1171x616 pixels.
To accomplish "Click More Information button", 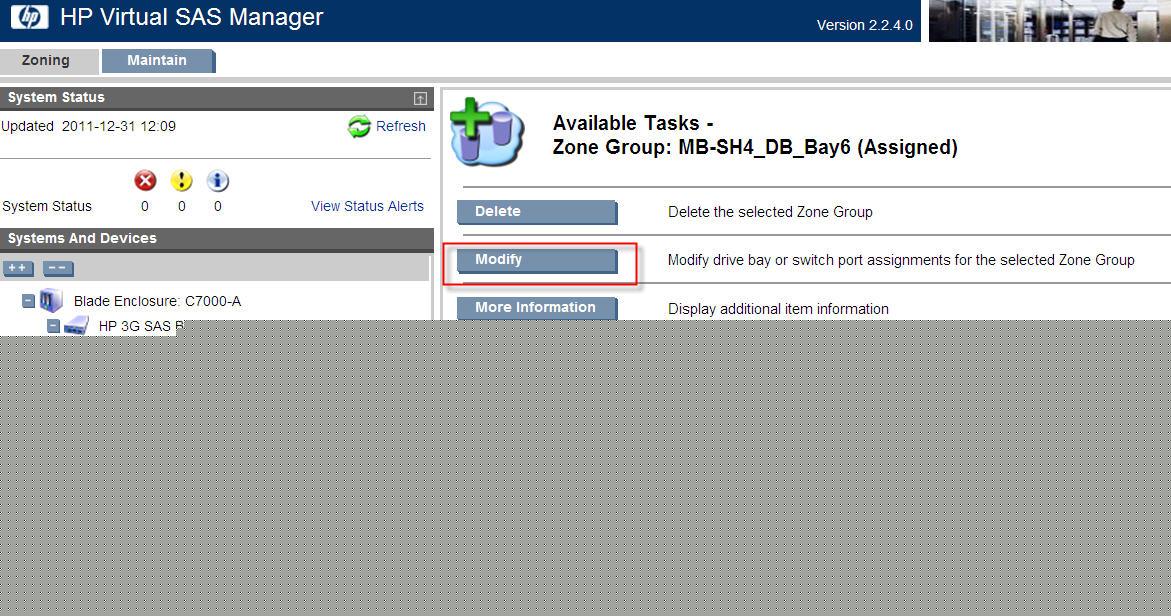I will click(x=537, y=308).
